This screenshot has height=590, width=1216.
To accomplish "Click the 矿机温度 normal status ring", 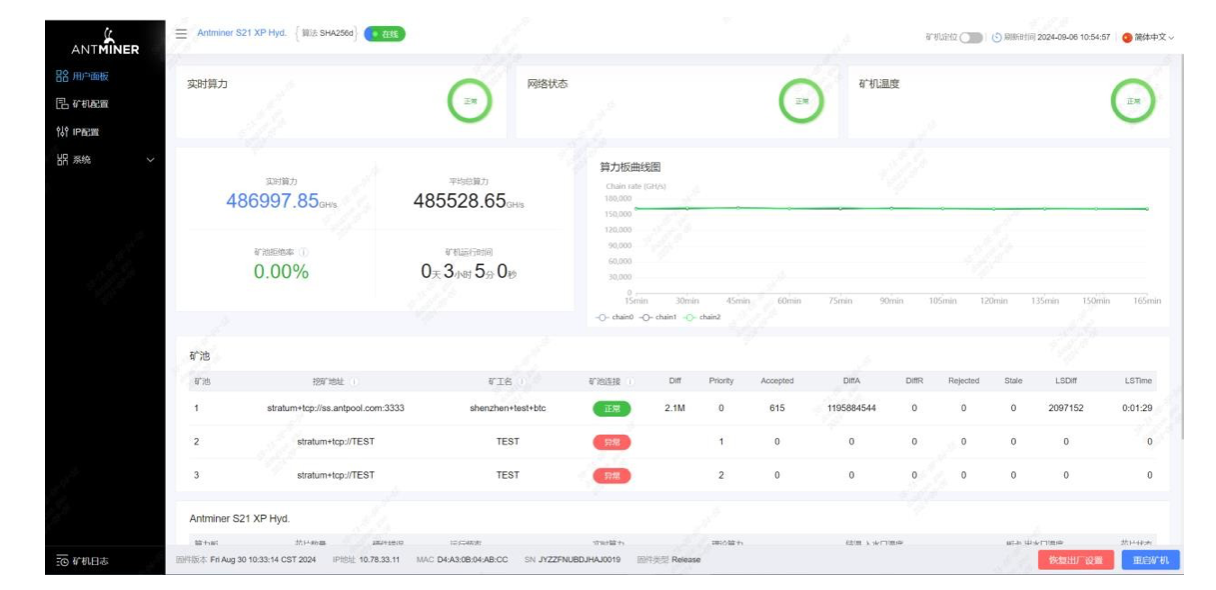I will [1133, 100].
